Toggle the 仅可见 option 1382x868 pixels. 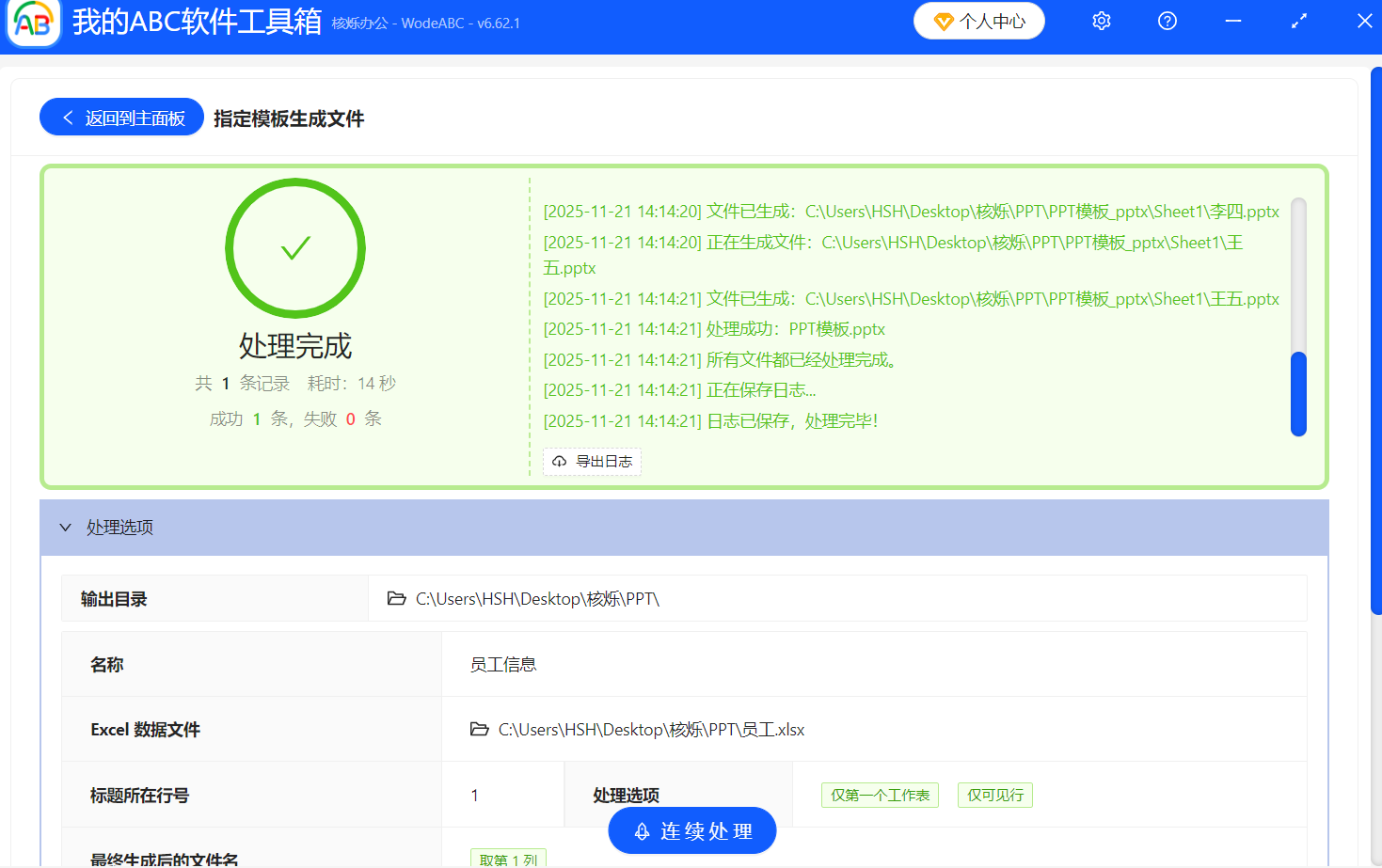(994, 795)
